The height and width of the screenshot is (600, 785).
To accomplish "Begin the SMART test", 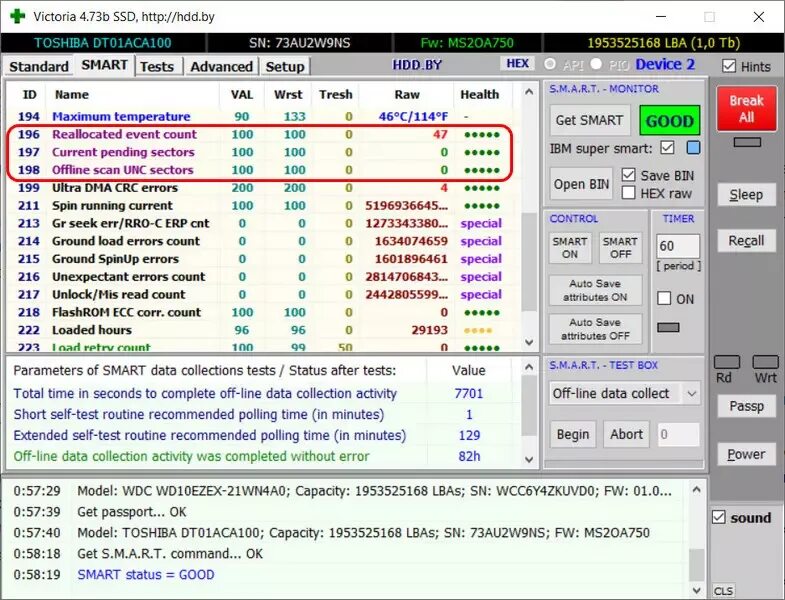I will tap(573, 434).
